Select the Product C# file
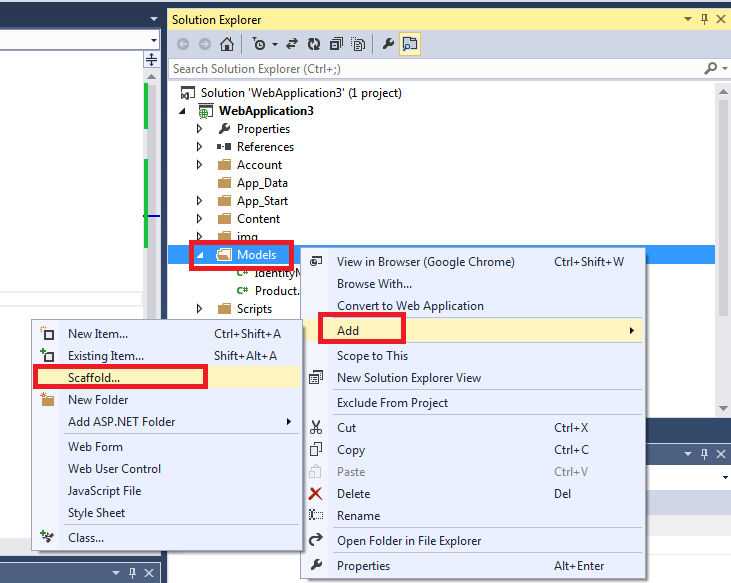The width and height of the screenshot is (731, 583). [277, 291]
